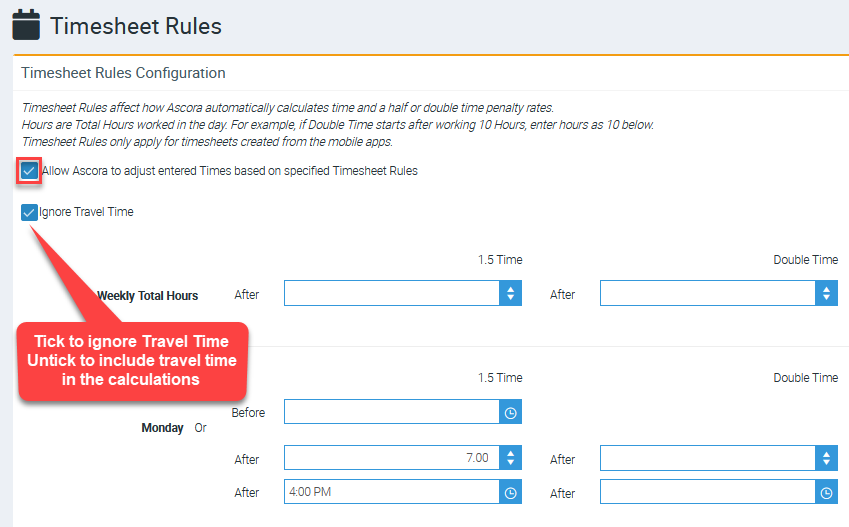849x527 pixels.
Task: Click the Timesheet Rules Configuration section header
Action: point(123,73)
